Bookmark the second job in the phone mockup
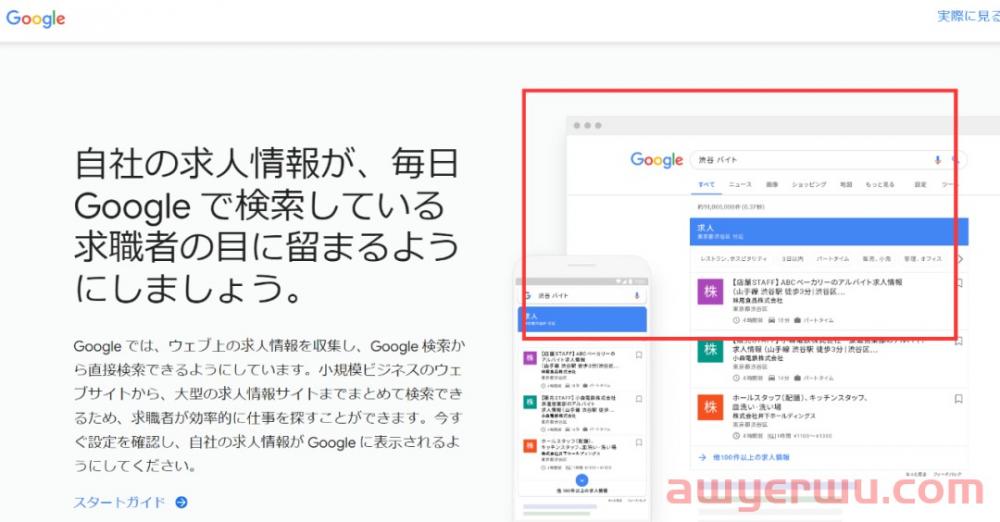The height and width of the screenshot is (522, 1000). pyautogui.click(x=638, y=399)
